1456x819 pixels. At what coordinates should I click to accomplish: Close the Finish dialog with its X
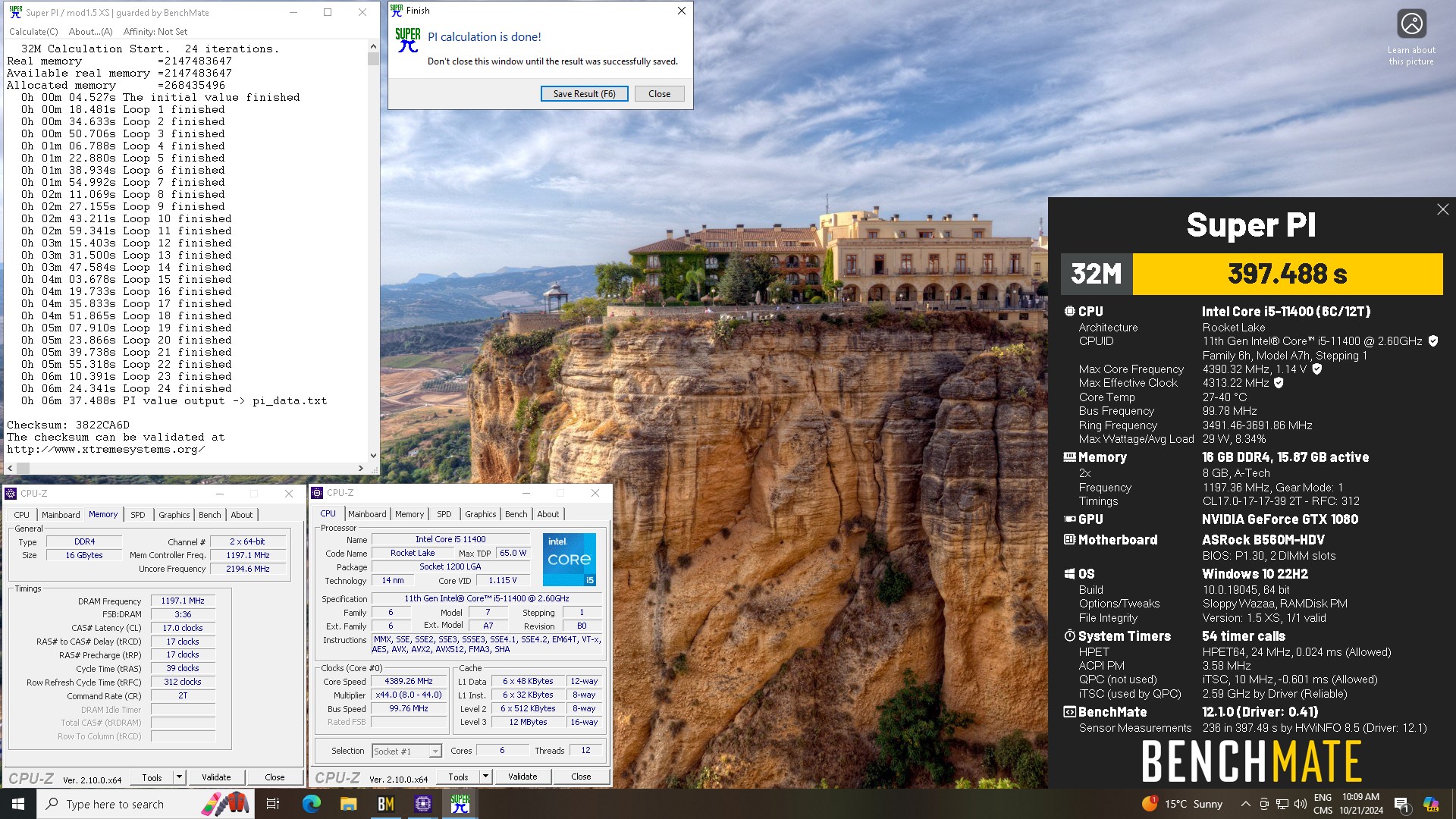[681, 11]
